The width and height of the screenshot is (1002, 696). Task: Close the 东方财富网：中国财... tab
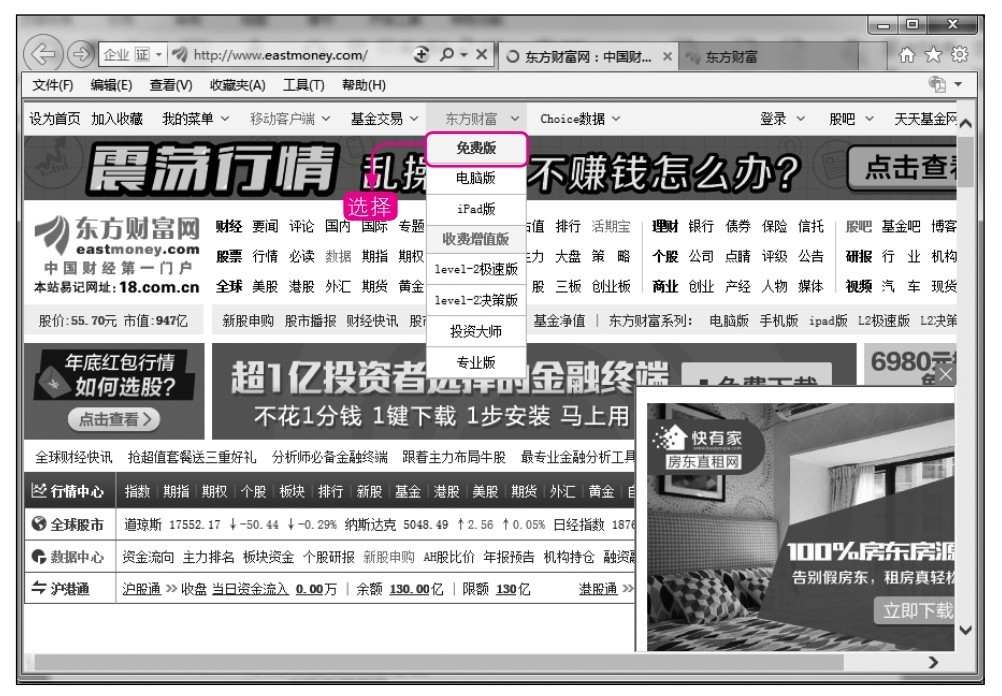[x=667, y=56]
